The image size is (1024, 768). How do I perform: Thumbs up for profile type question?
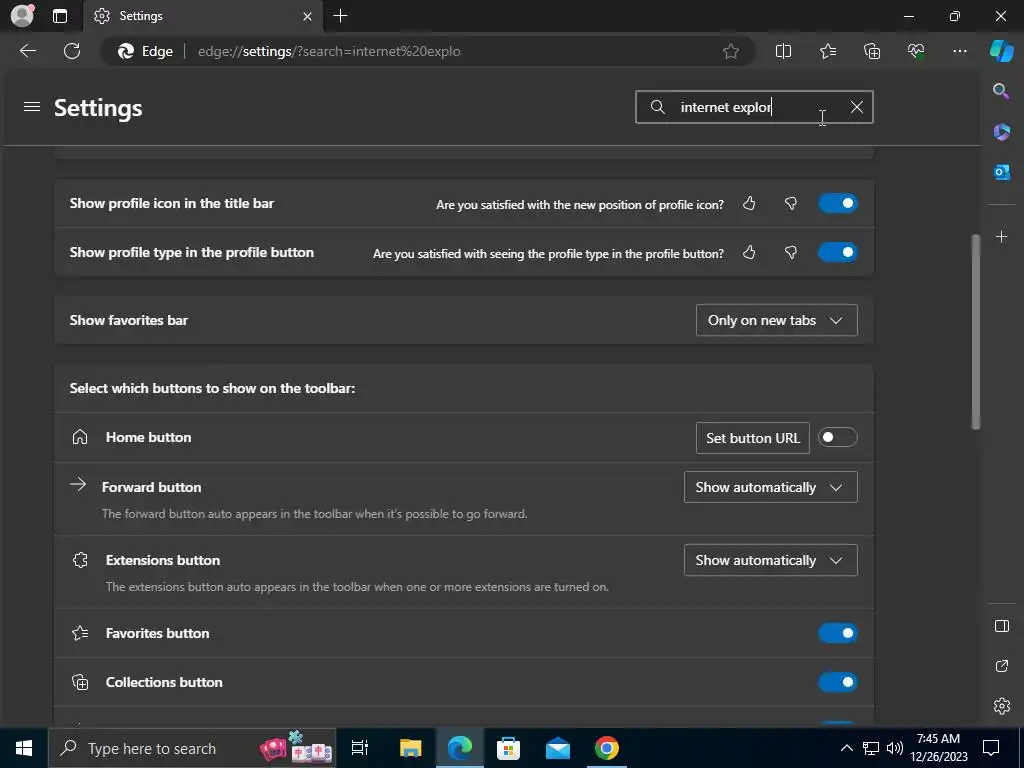coord(749,253)
